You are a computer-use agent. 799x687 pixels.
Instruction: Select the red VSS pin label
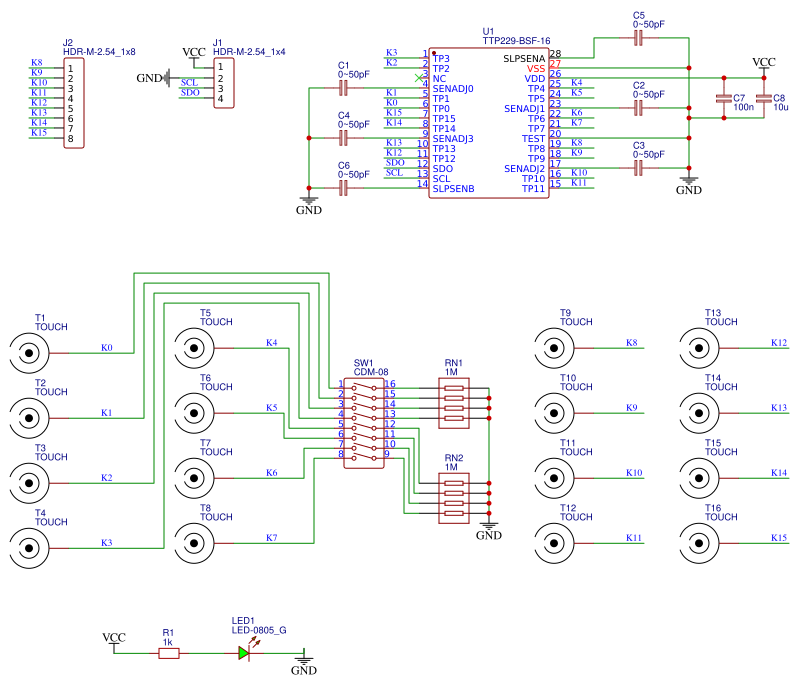(x=536, y=68)
